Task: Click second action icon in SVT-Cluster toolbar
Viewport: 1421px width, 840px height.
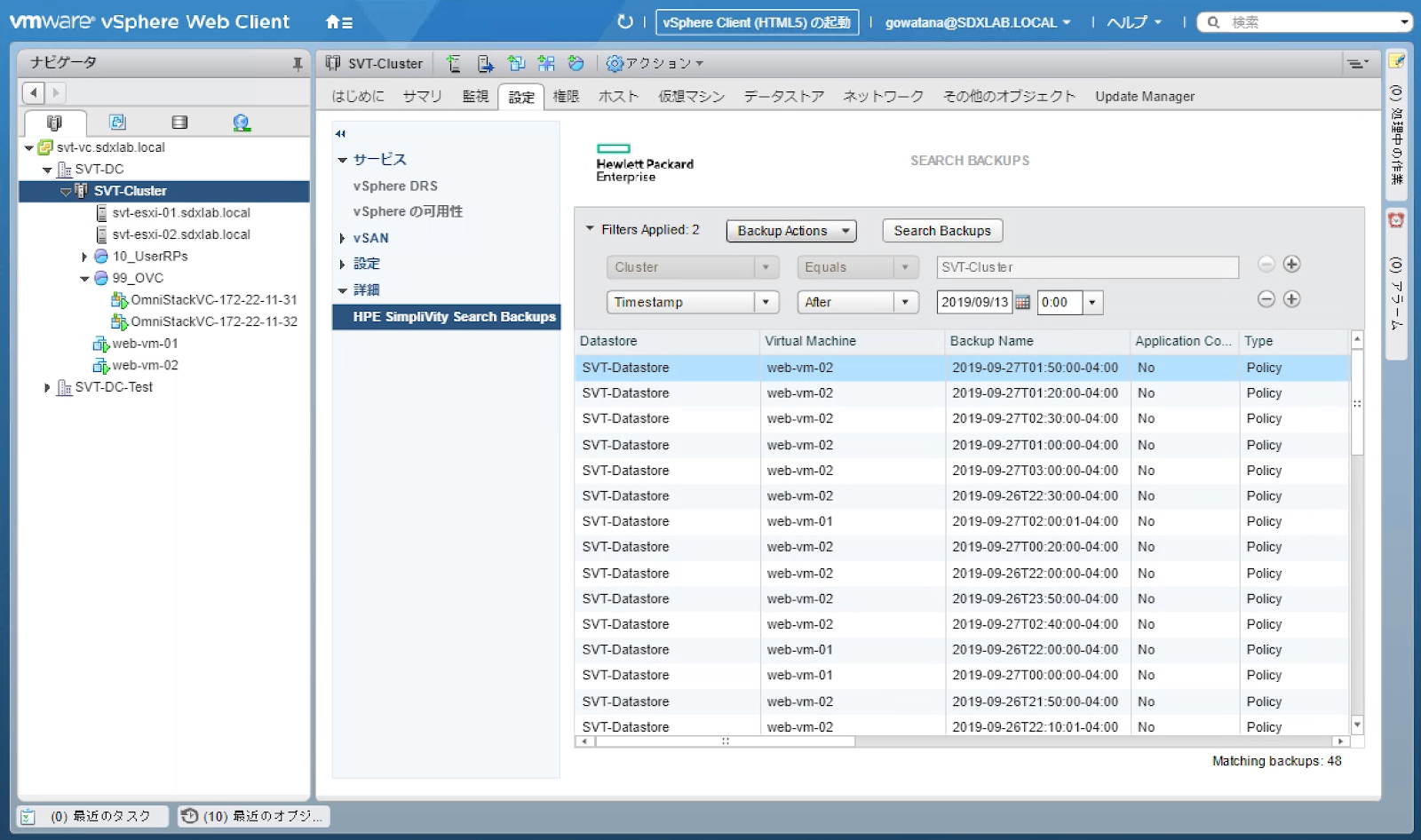Action: [485, 63]
